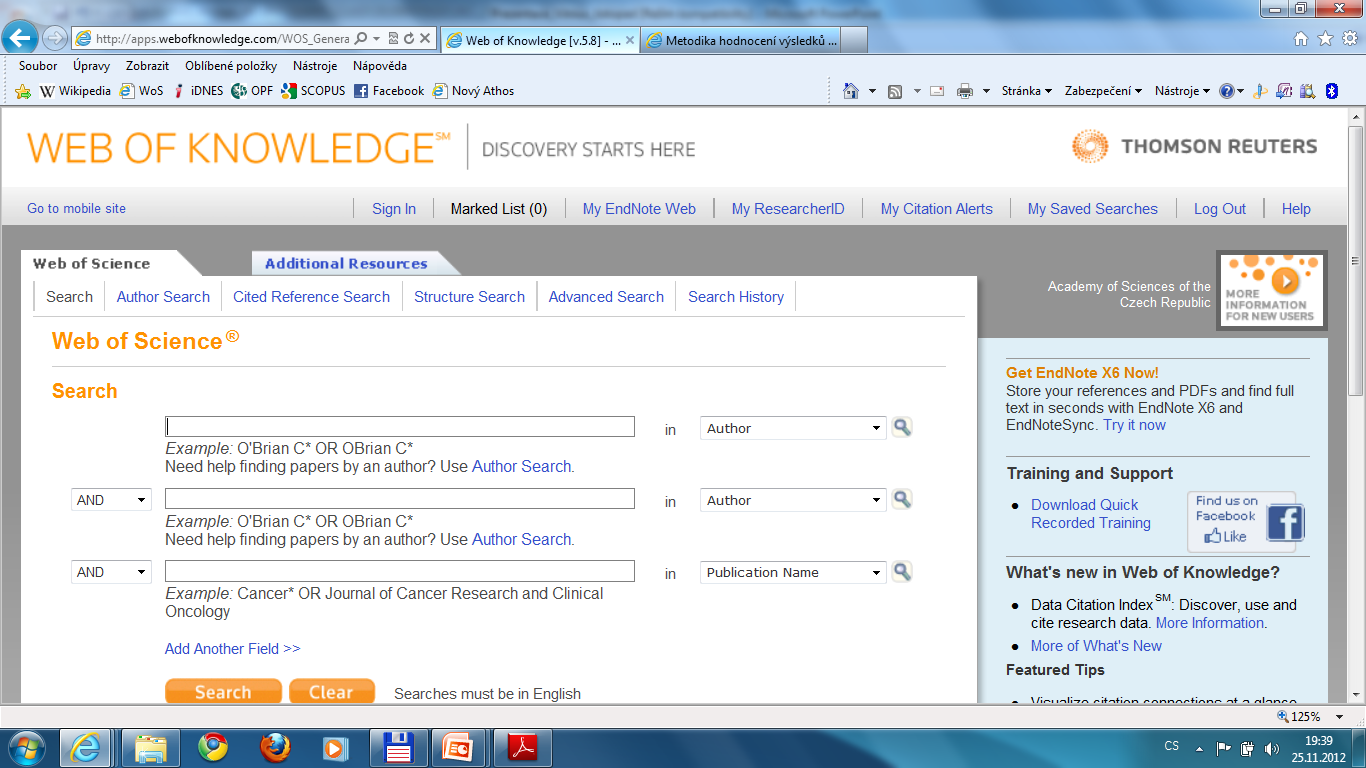Click the RSS feeds icon in command bar

[895, 91]
